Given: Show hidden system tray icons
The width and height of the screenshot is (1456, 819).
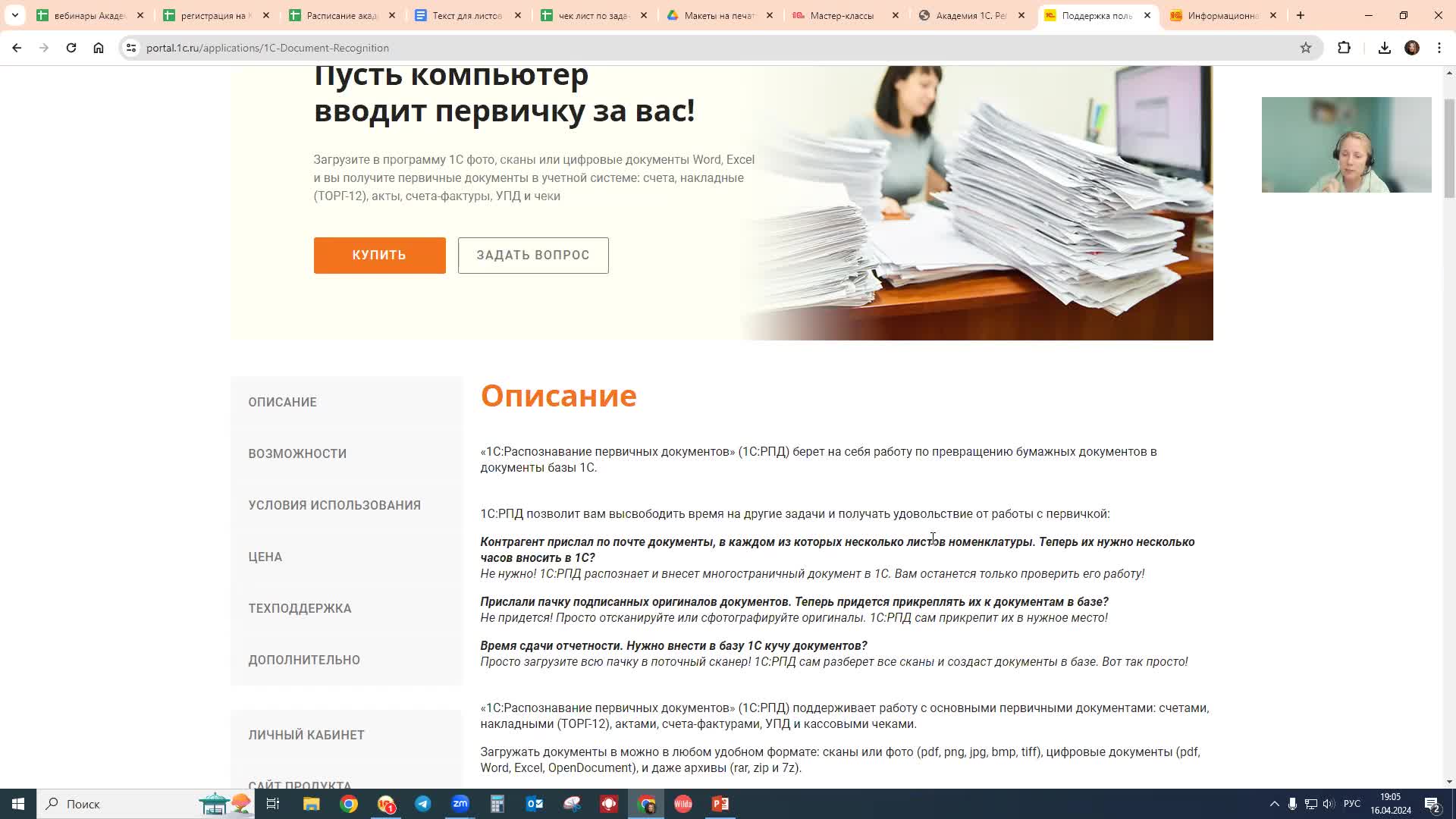Looking at the screenshot, I should pyautogui.click(x=1274, y=804).
